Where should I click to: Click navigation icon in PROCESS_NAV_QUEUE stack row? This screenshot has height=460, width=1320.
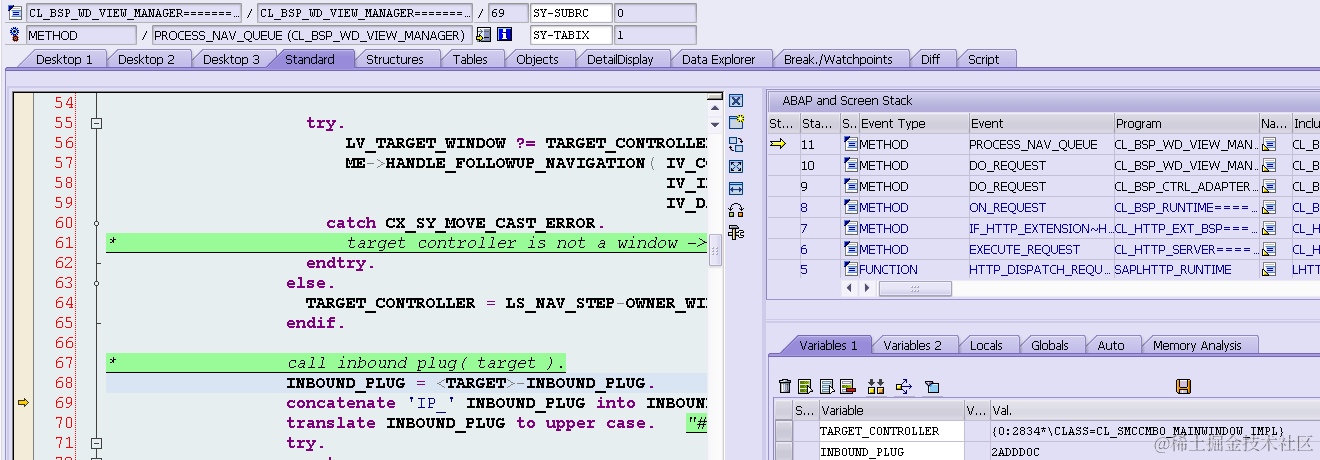click(x=1269, y=145)
